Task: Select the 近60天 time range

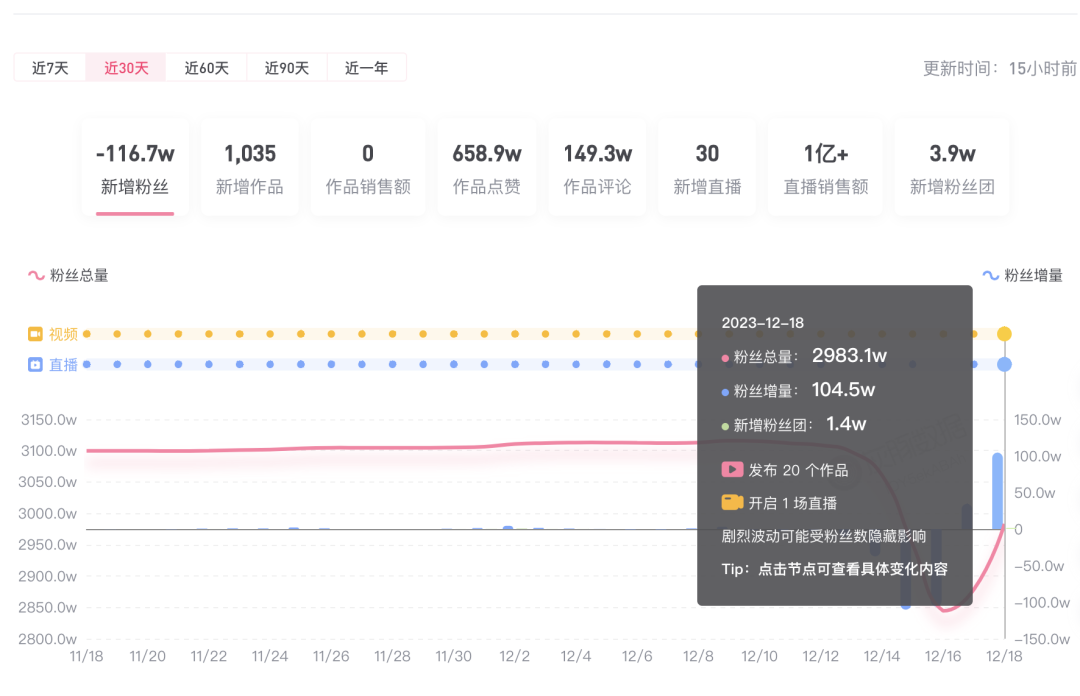Action: click(207, 67)
